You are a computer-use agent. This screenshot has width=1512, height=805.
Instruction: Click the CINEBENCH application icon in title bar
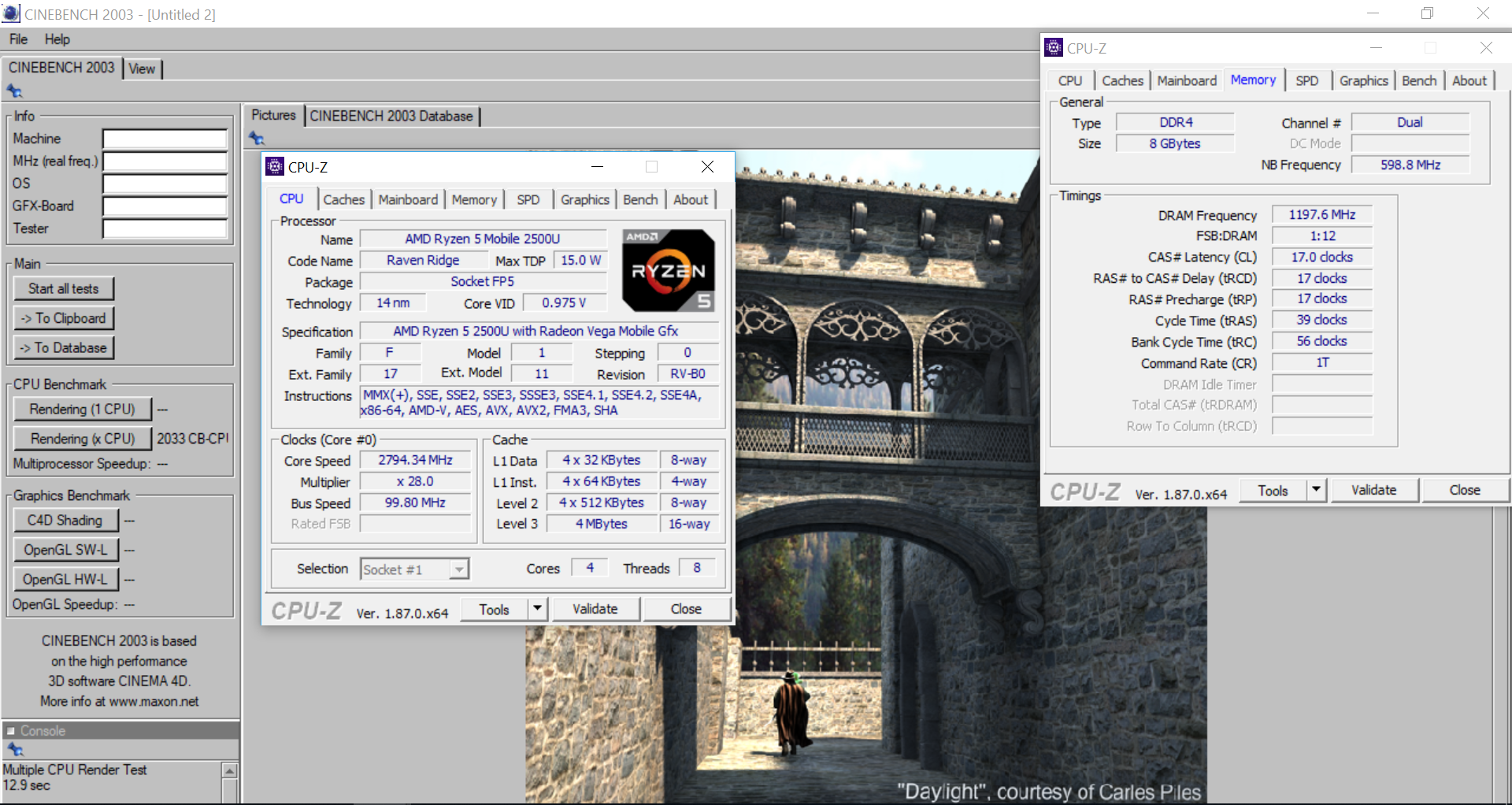[x=11, y=13]
